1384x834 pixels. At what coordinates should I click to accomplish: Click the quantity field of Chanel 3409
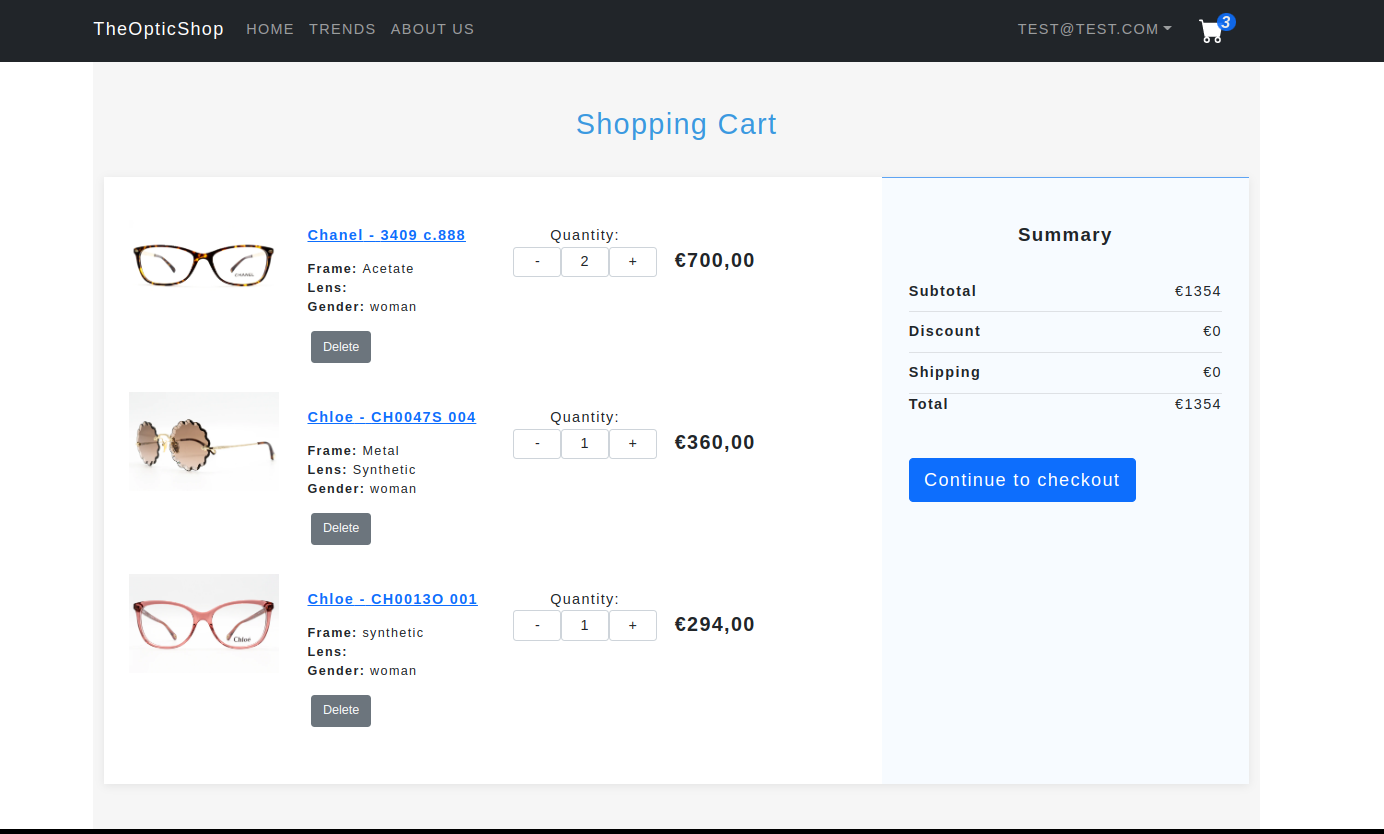585,262
